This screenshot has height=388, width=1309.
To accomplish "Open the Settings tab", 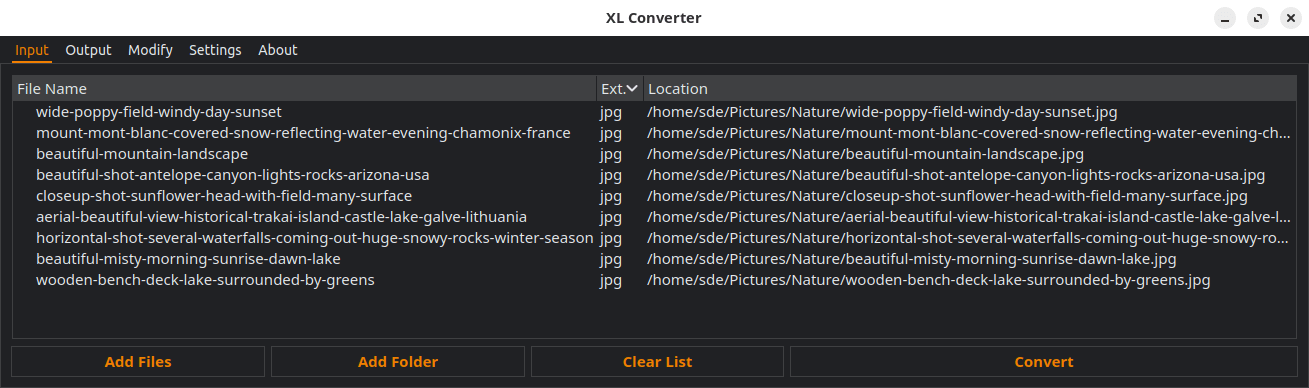I will [x=215, y=50].
